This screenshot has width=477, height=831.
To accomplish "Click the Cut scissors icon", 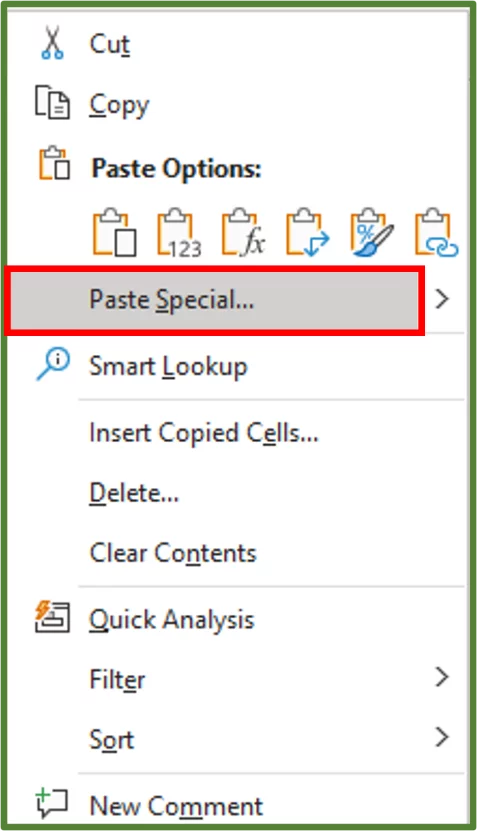I will [52, 42].
